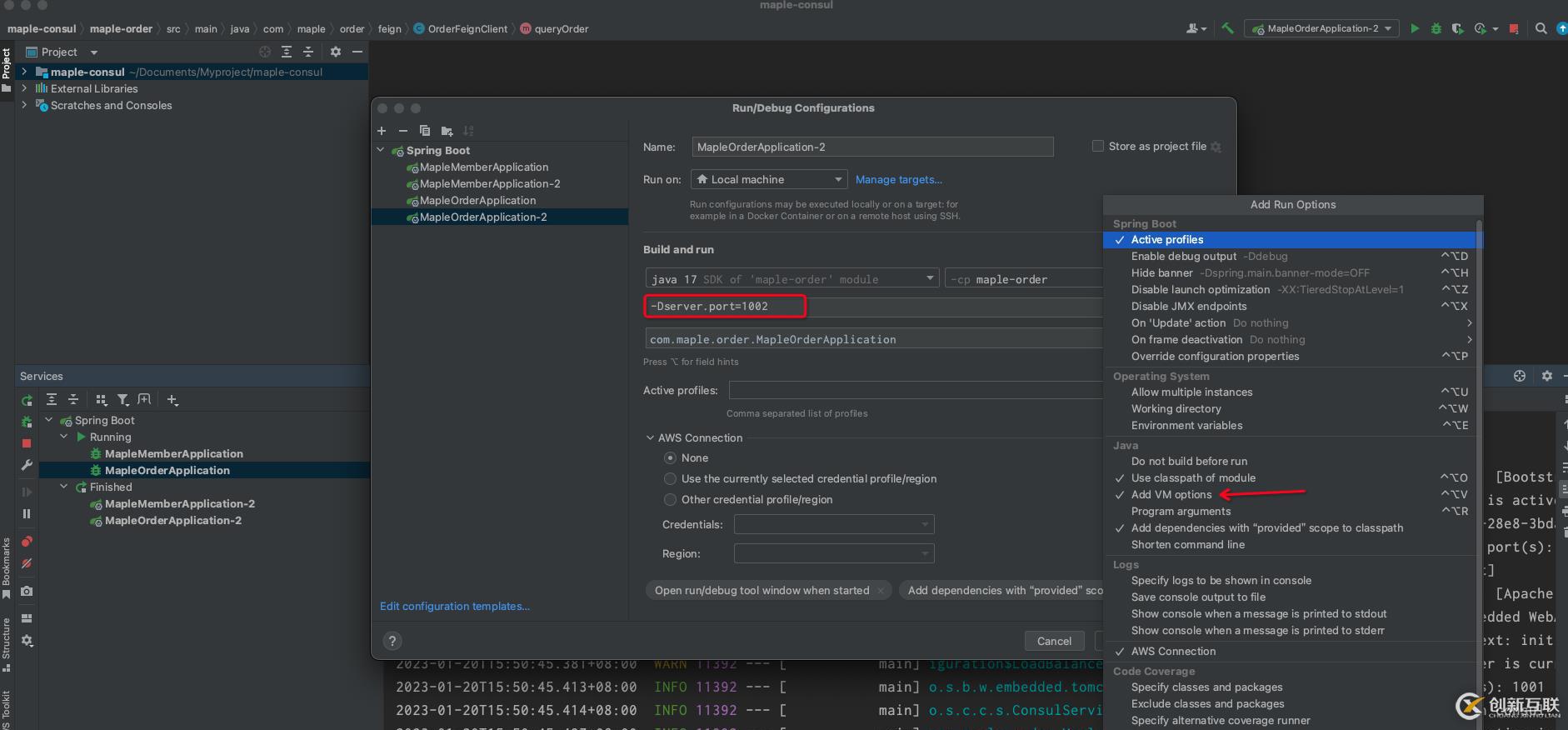The width and height of the screenshot is (1568, 730).
Task: Enable Store as project file checkbox
Action: [x=1098, y=147]
